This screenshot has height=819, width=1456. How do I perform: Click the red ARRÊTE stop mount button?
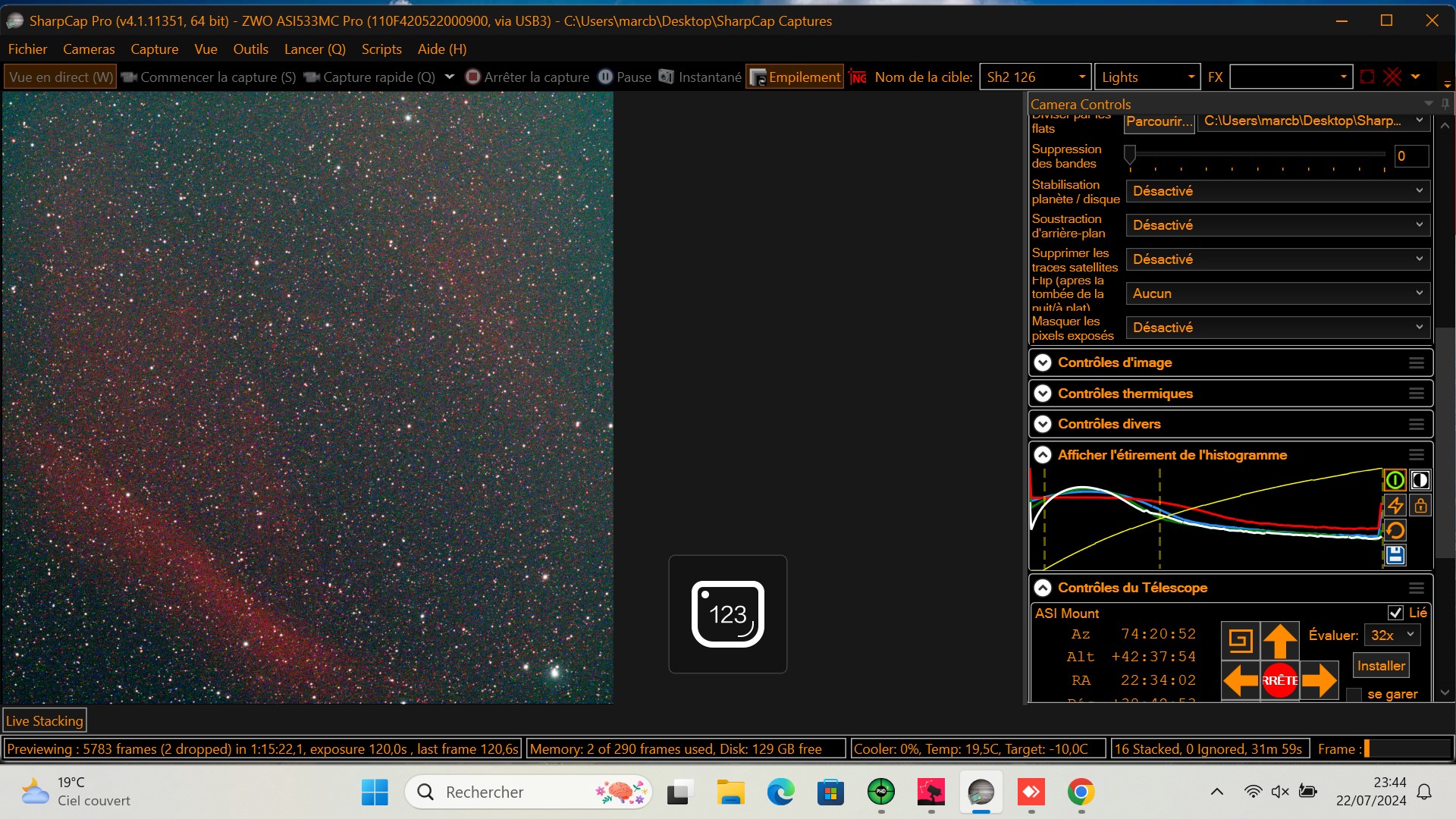pos(1280,680)
